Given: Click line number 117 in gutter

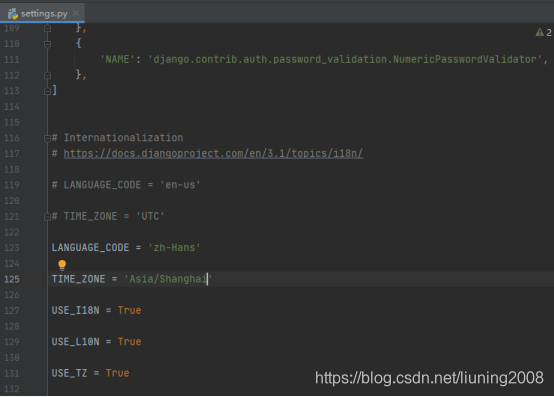Looking at the screenshot, I should pos(12,154).
